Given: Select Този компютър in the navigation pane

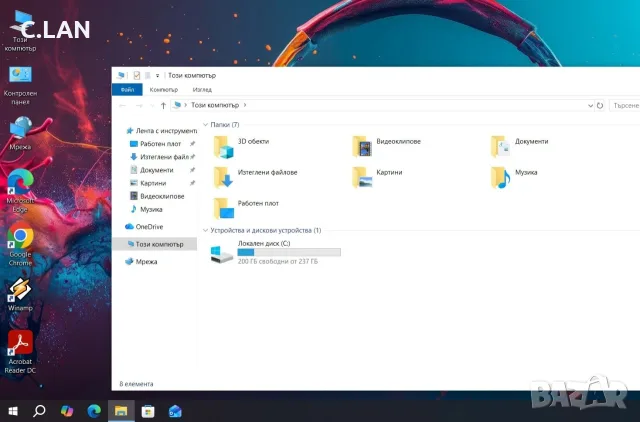Looking at the screenshot, I should pyautogui.click(x=155, y=244).
